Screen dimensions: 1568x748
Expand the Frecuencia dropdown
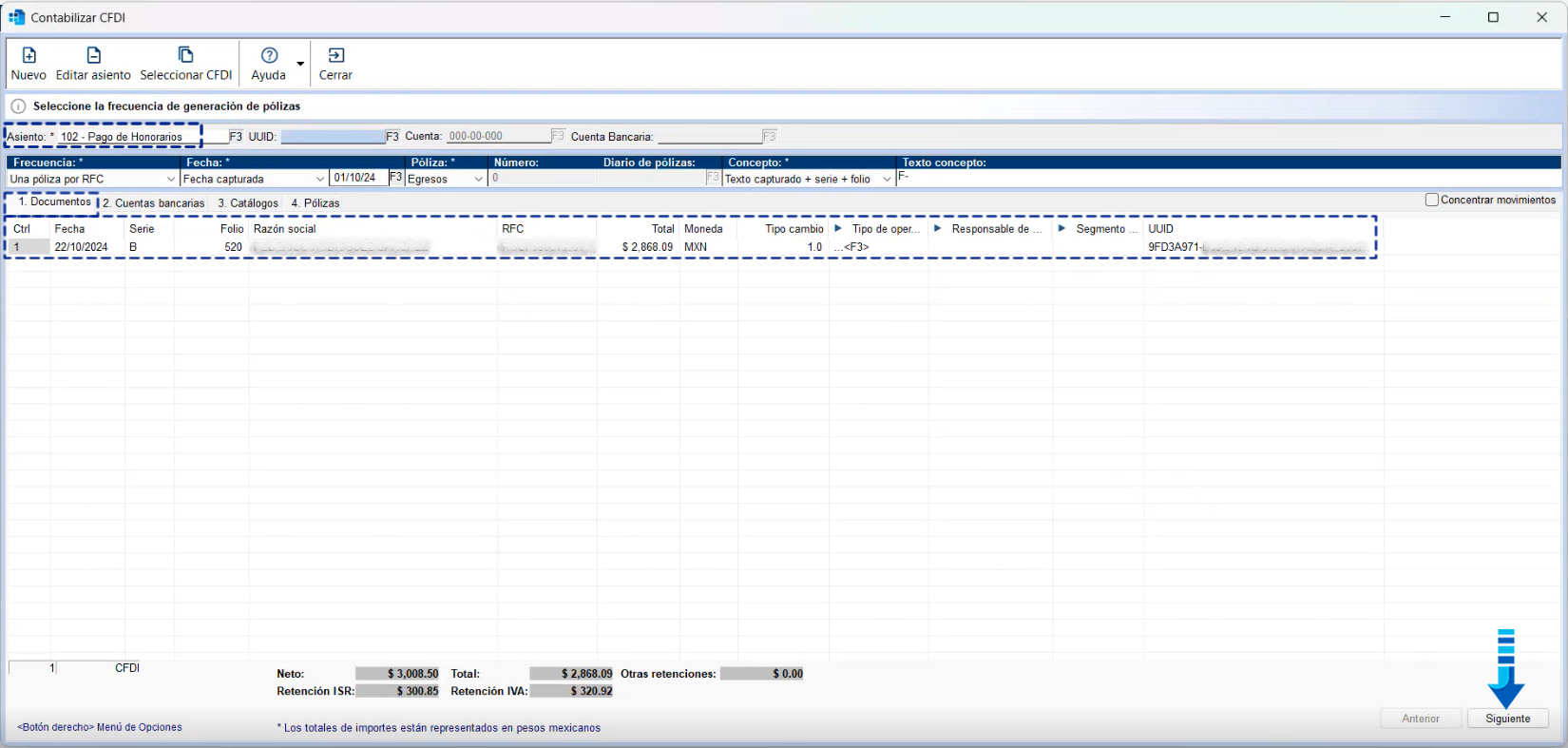[171, 180]
